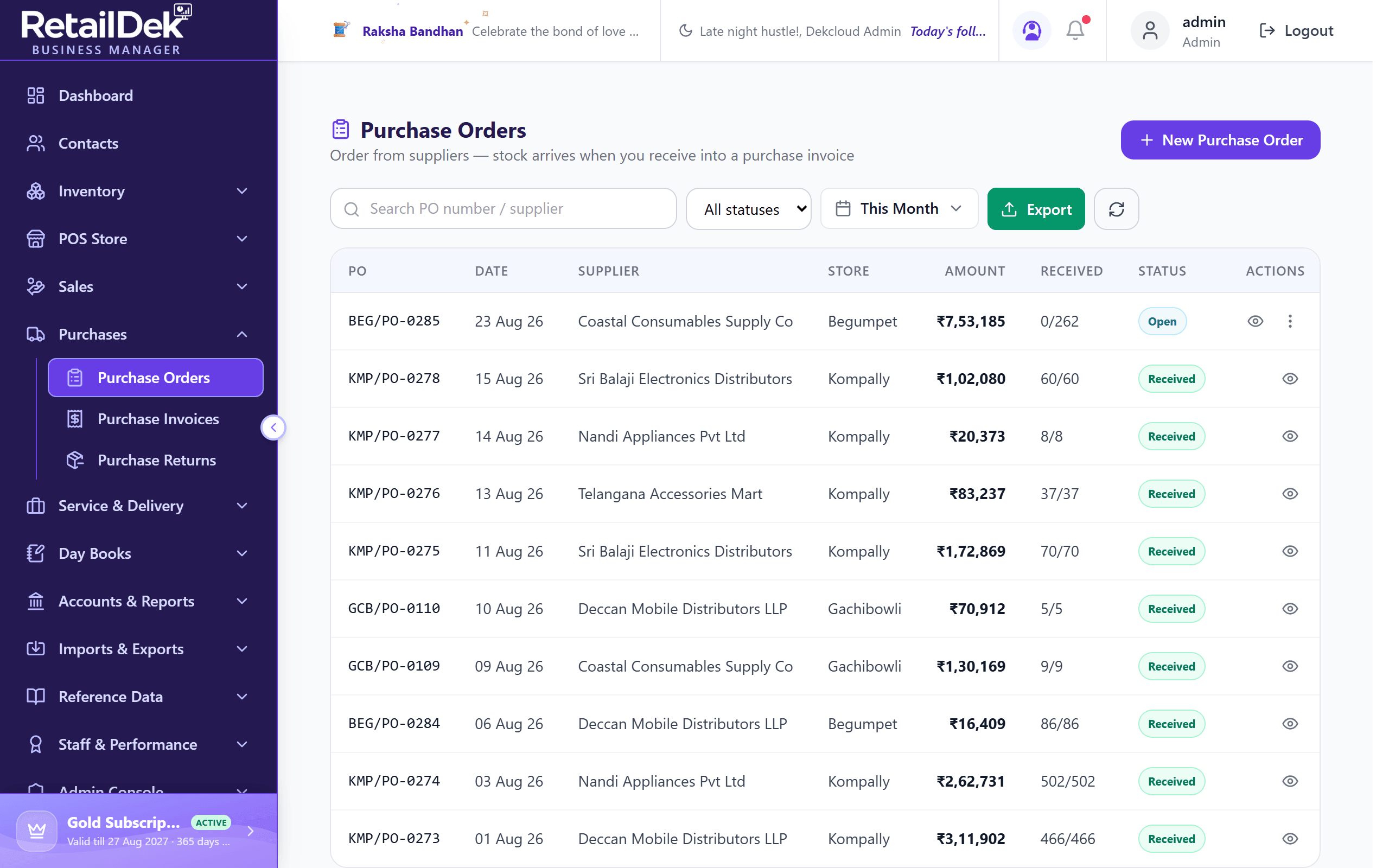The height and width of the screenshot is (868, 1389).
Task: Click New Purchase Order button
Action: (x=1220, y=140)
